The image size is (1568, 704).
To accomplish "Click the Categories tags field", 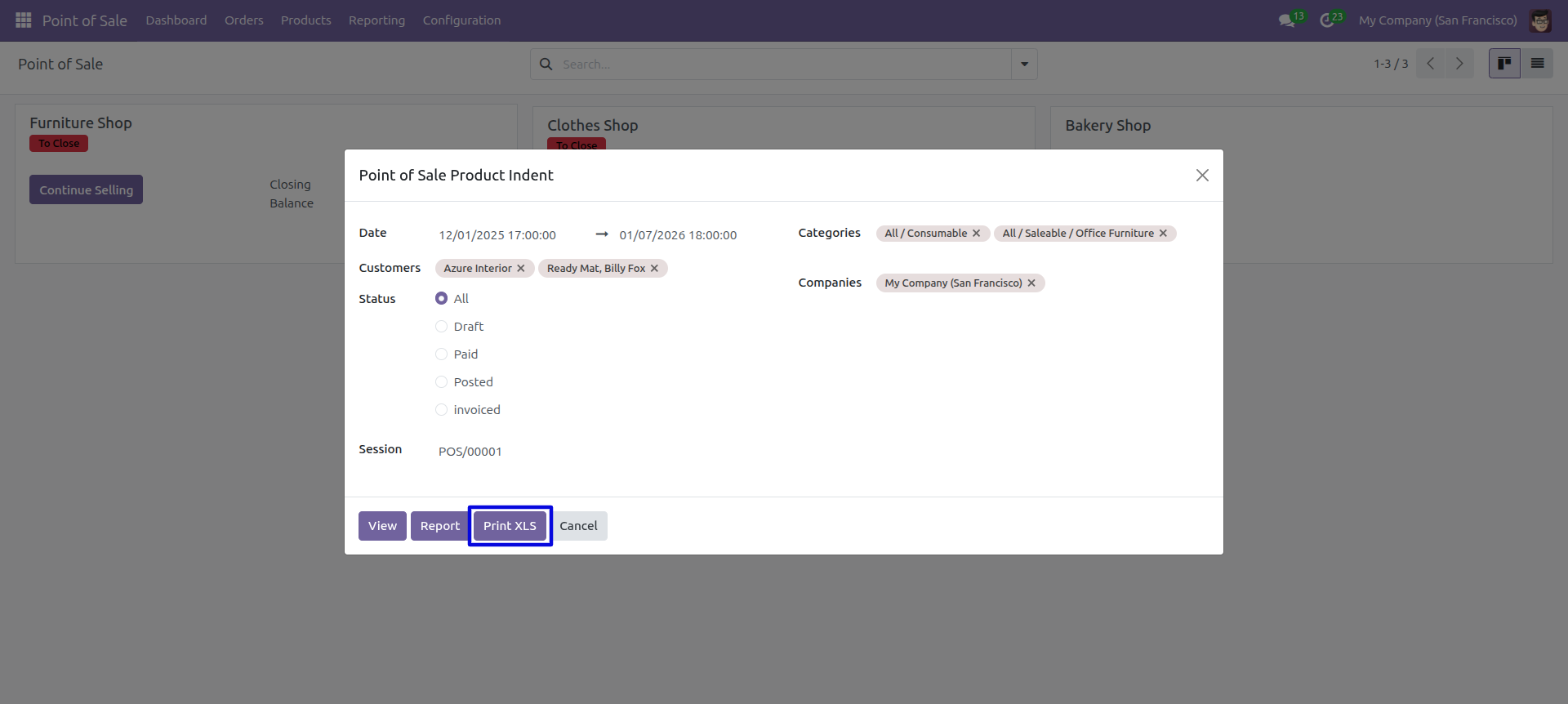I will point(1042,234).
